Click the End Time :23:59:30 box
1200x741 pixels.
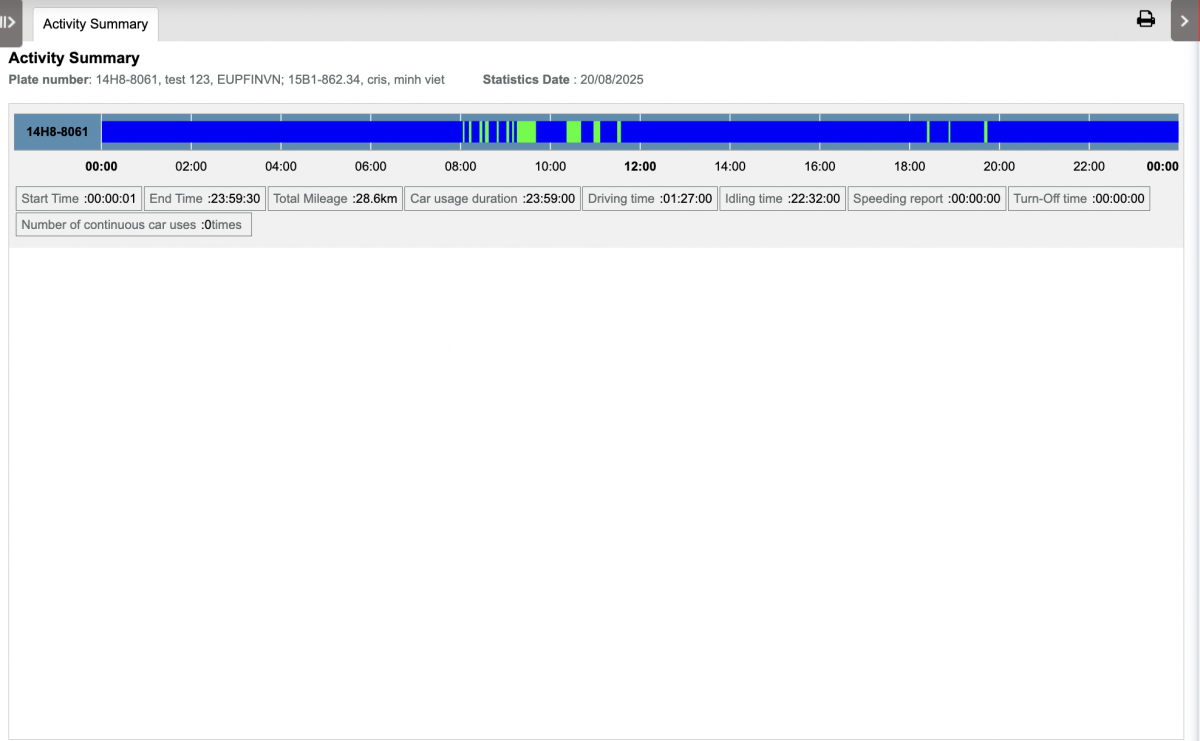tap(205, 199)
